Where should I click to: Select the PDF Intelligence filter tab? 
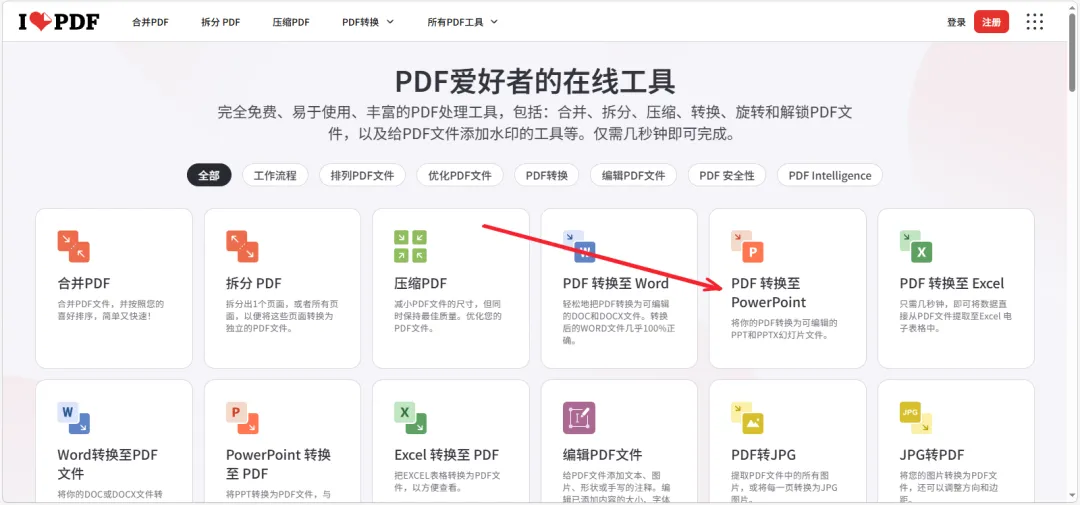(x=830, y=176)
